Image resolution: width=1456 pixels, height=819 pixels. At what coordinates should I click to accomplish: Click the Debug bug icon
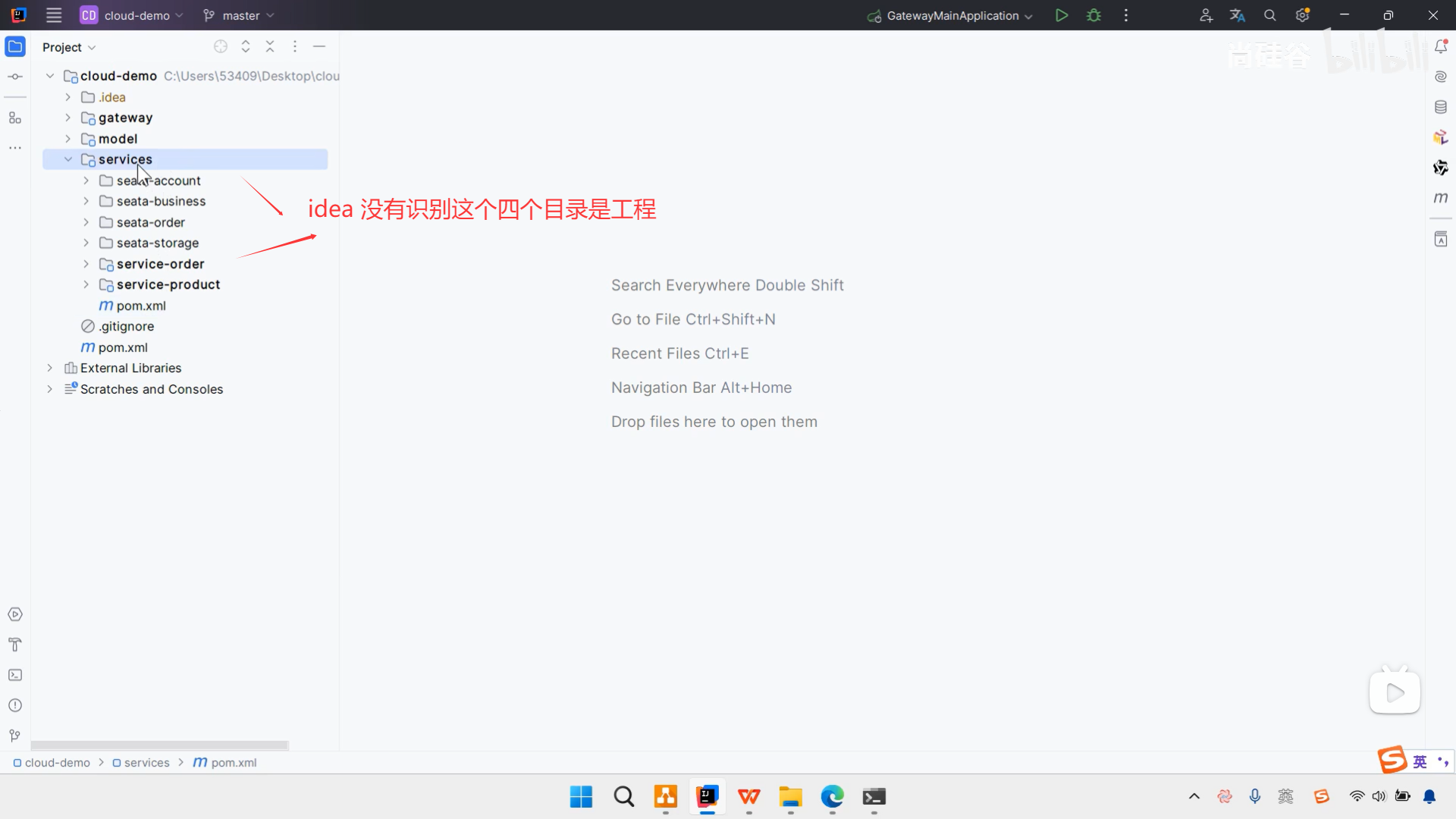pos(1094,15)
